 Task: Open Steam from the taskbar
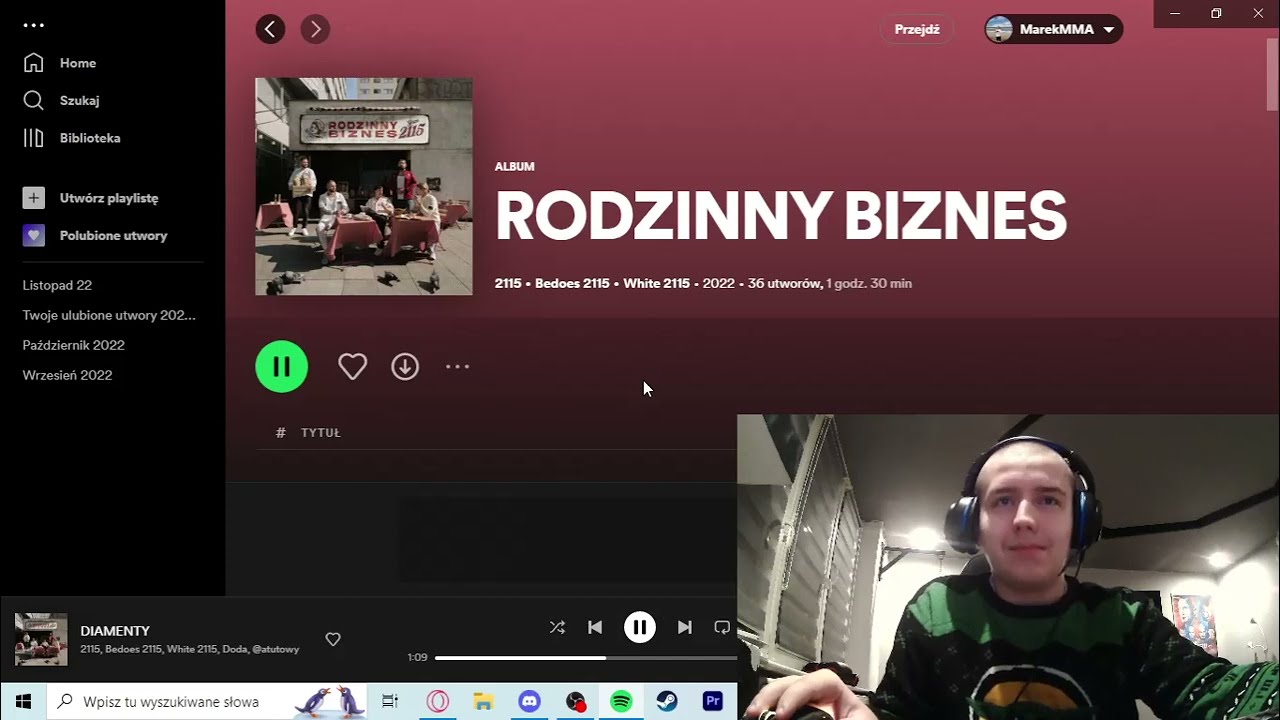[667, 701]
